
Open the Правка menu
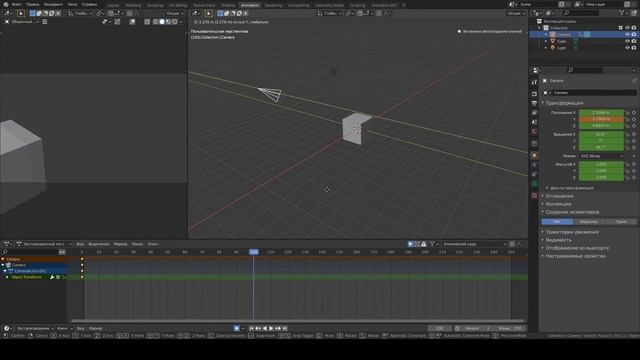pyautogui.click(x=32, y=4)
